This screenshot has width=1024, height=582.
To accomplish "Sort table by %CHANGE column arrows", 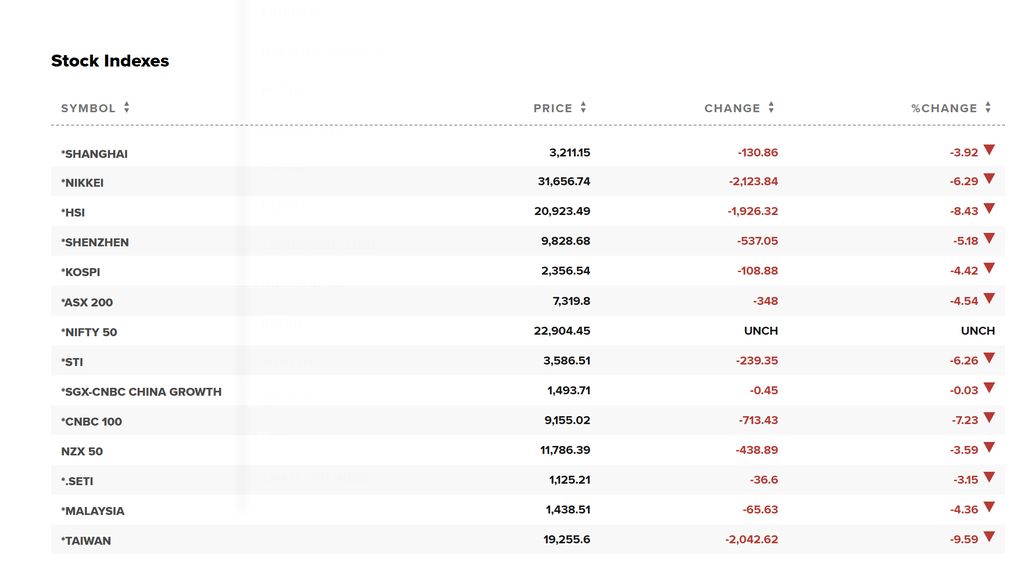I will coord(988,108).
